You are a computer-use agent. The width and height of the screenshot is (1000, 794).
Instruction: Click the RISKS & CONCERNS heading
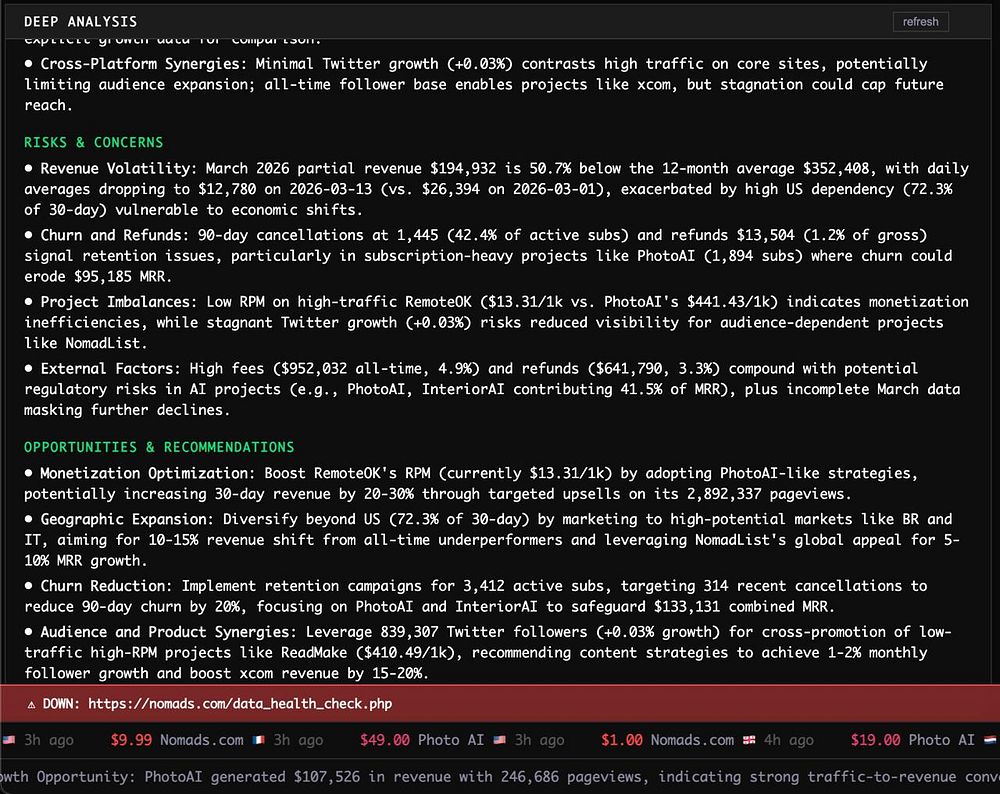[x=94, y=142]
